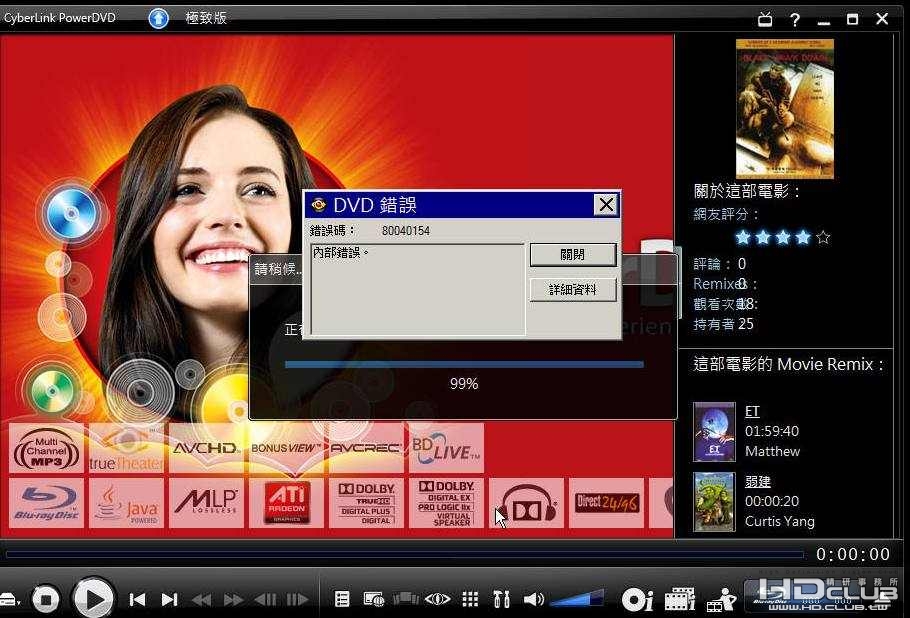The height and width of the screenshot is (618, 910).
Task: Stop playback with the Stop button
Action: coord(46,599)
